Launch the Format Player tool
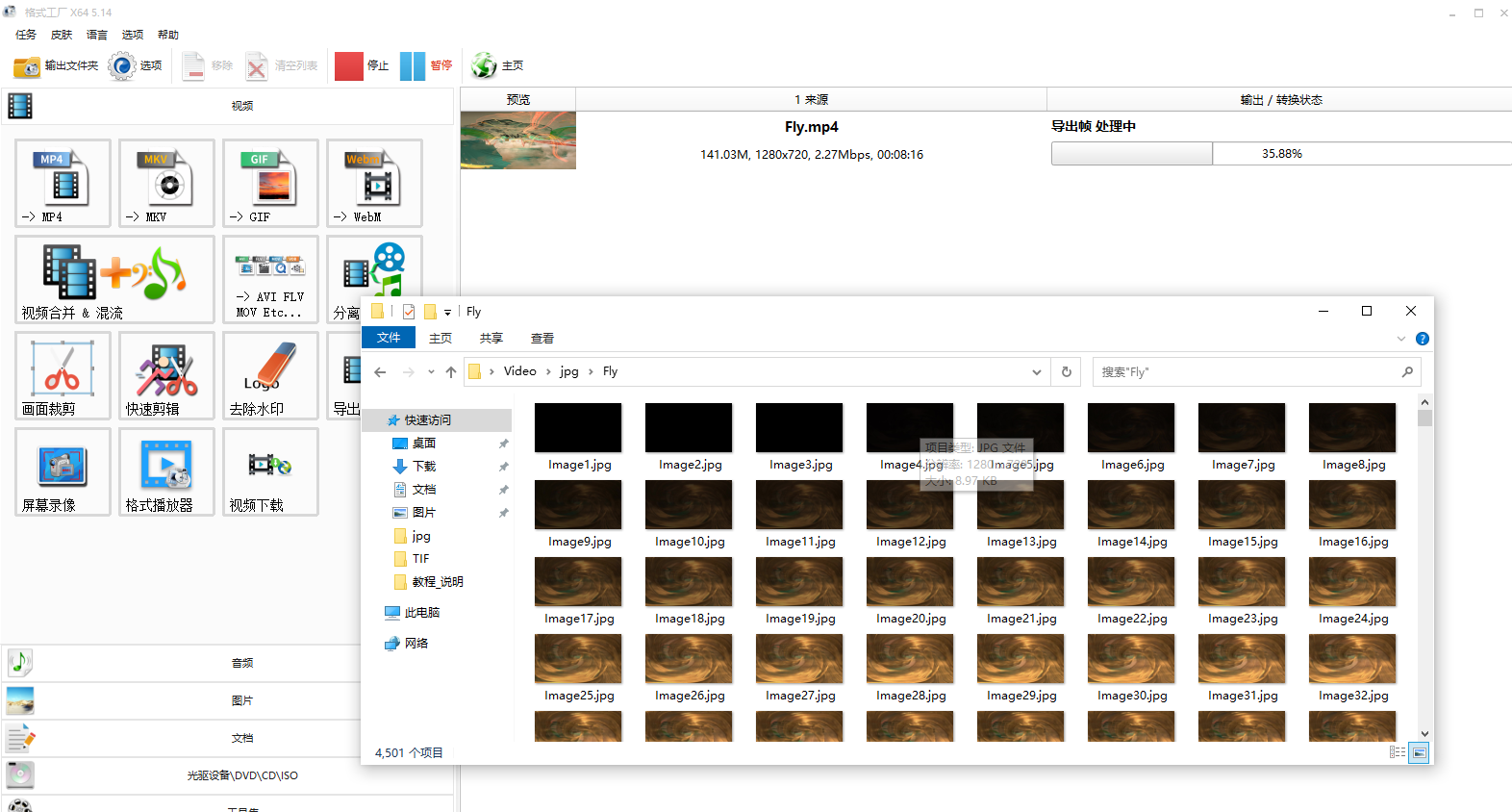This screenshot has height=812, width=1512. [166, 471]
